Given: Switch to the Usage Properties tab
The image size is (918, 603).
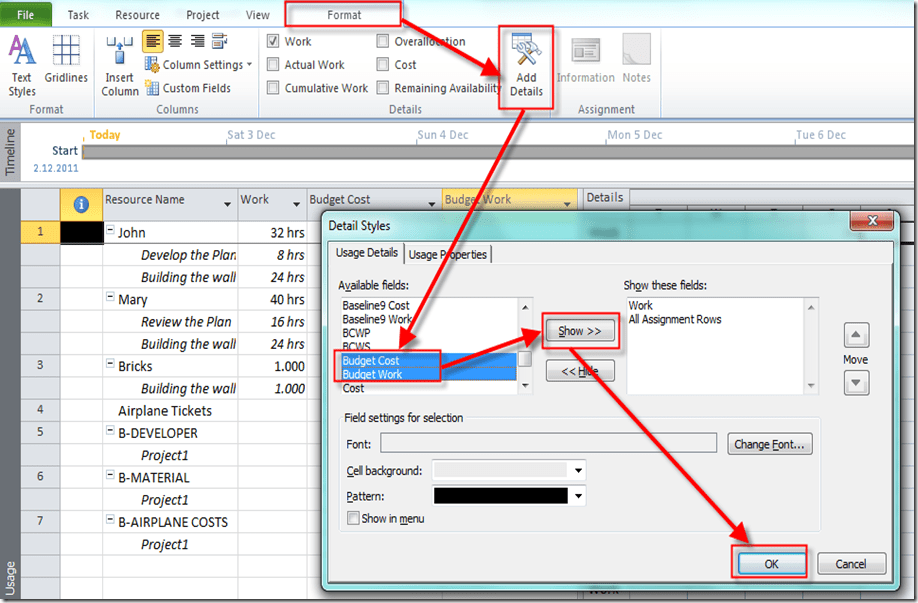Looking at the screenshot, I should coord(448,254).
